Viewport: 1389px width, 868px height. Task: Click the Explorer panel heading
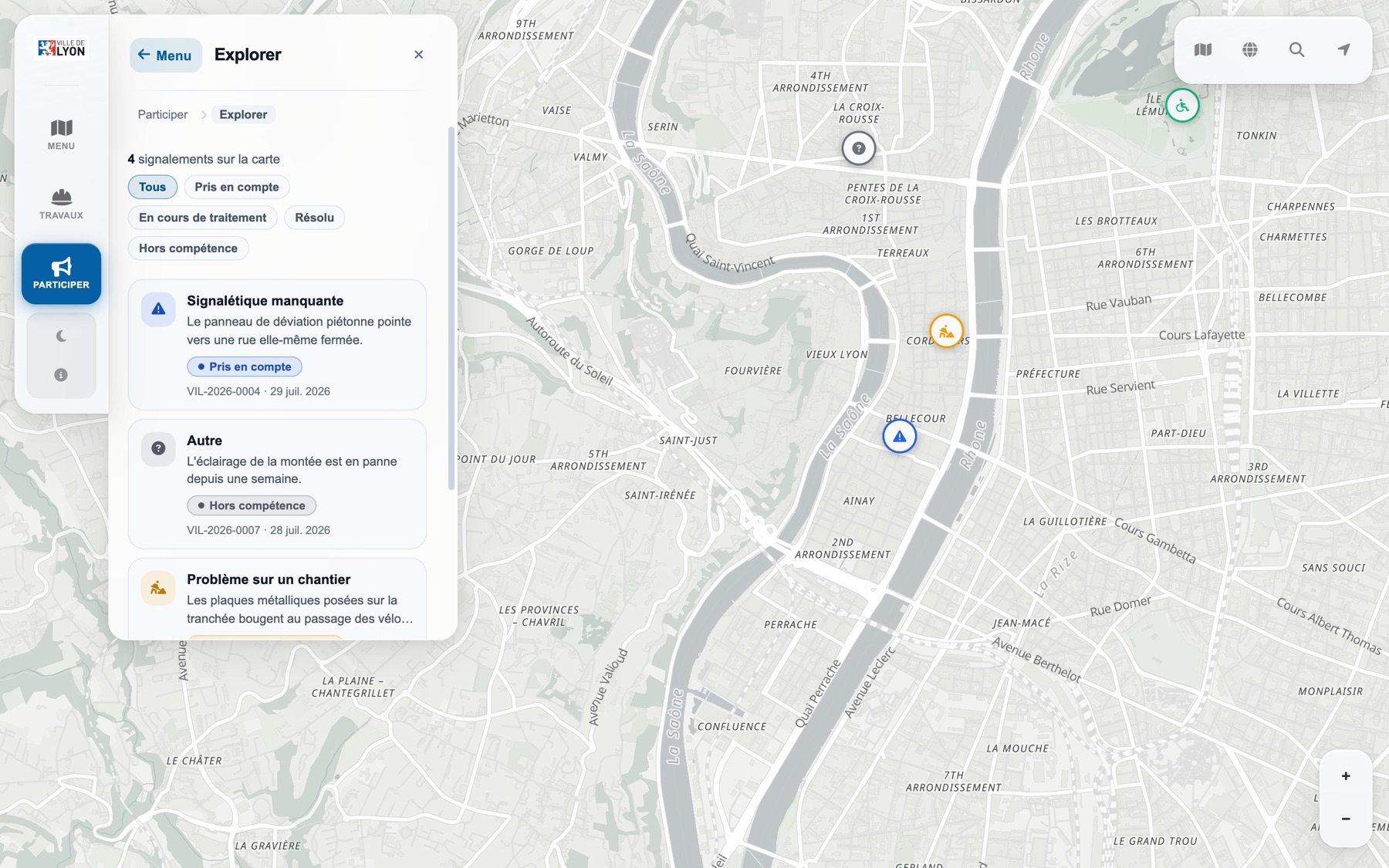point(248,55)
